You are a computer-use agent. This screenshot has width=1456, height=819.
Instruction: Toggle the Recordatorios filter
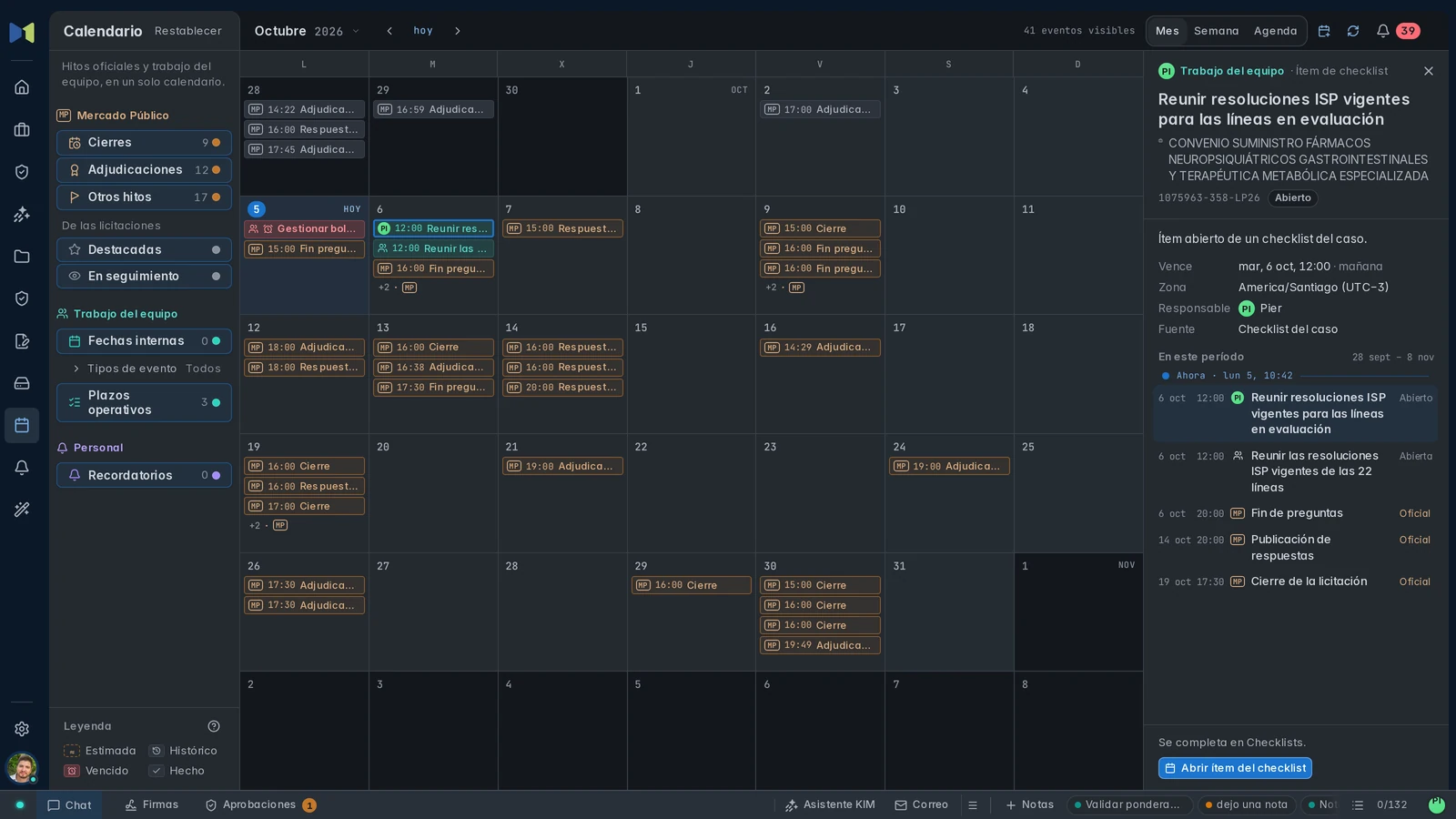pyautogui.click(x=144, y=475)
